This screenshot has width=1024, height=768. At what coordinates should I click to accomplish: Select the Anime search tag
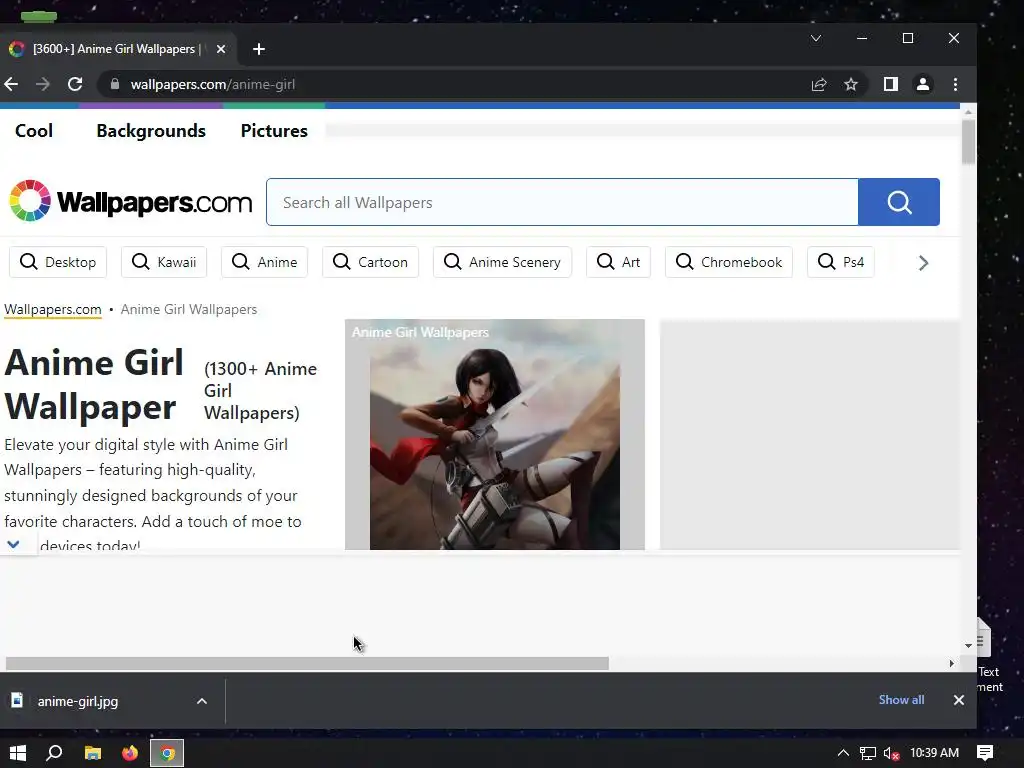click(x=264, y=262)
